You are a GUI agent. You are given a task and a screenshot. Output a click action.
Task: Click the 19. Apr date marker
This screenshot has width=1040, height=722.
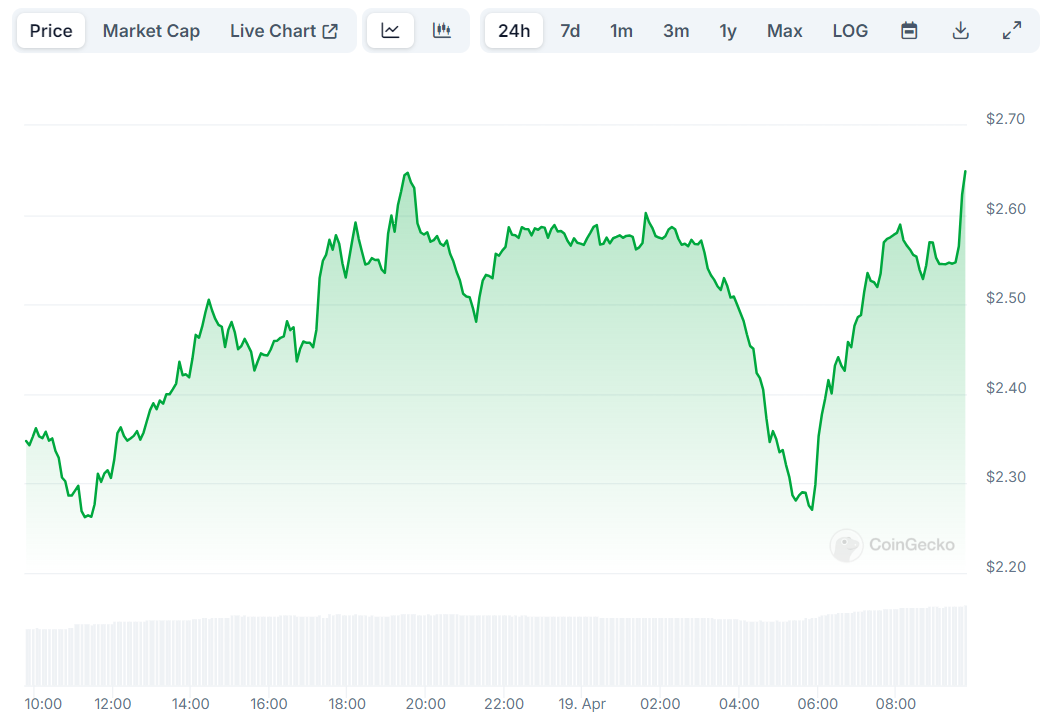pos(582,704)
